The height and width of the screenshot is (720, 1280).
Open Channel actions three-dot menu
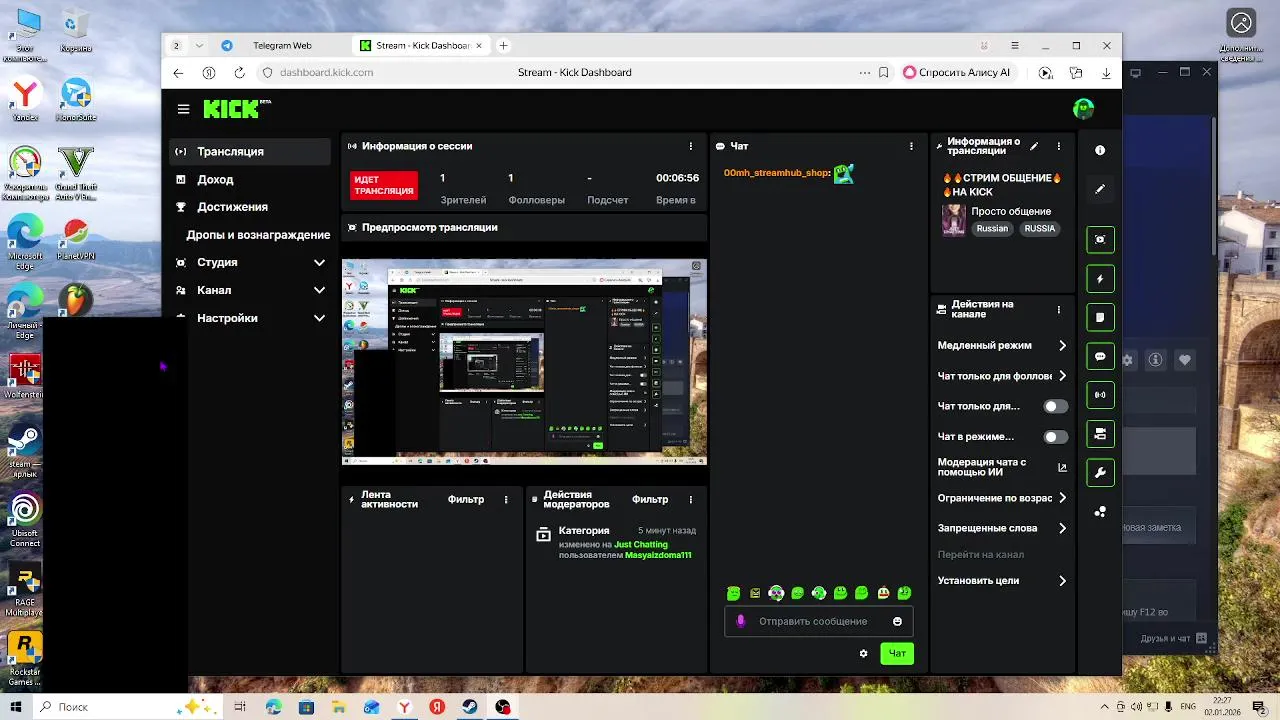[x=1059, y=310]
